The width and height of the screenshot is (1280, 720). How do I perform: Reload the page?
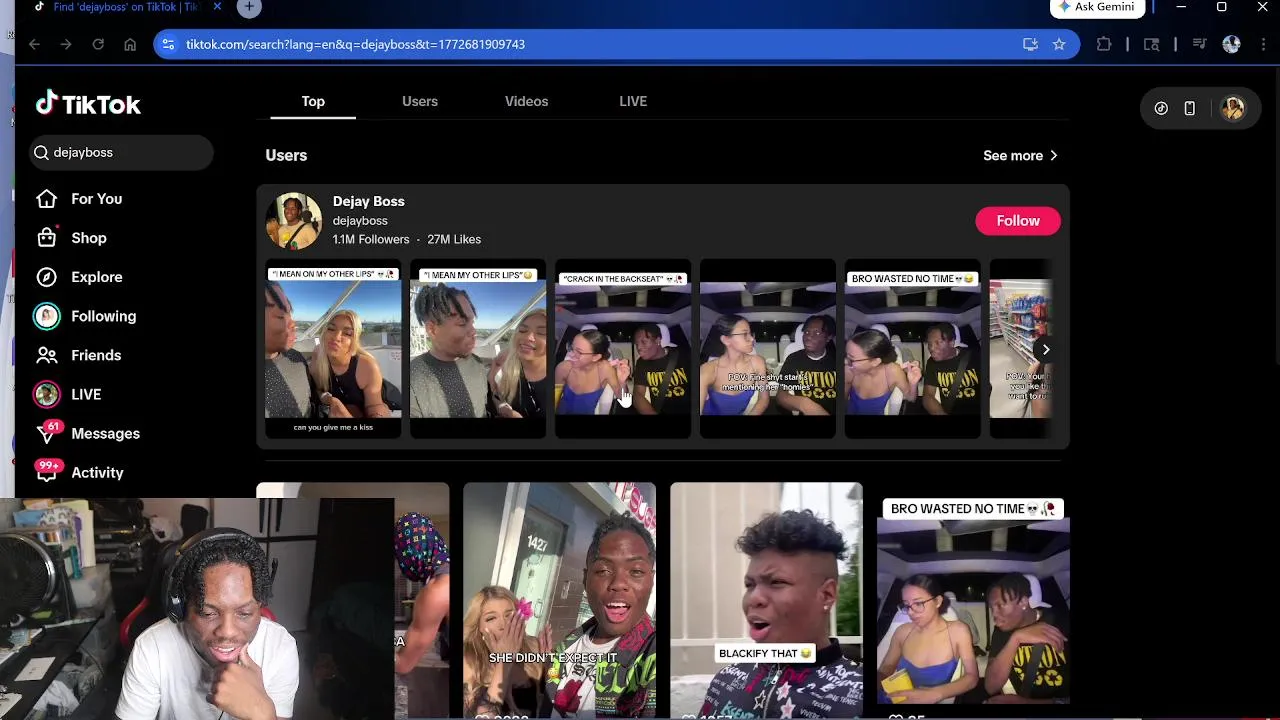98,44
